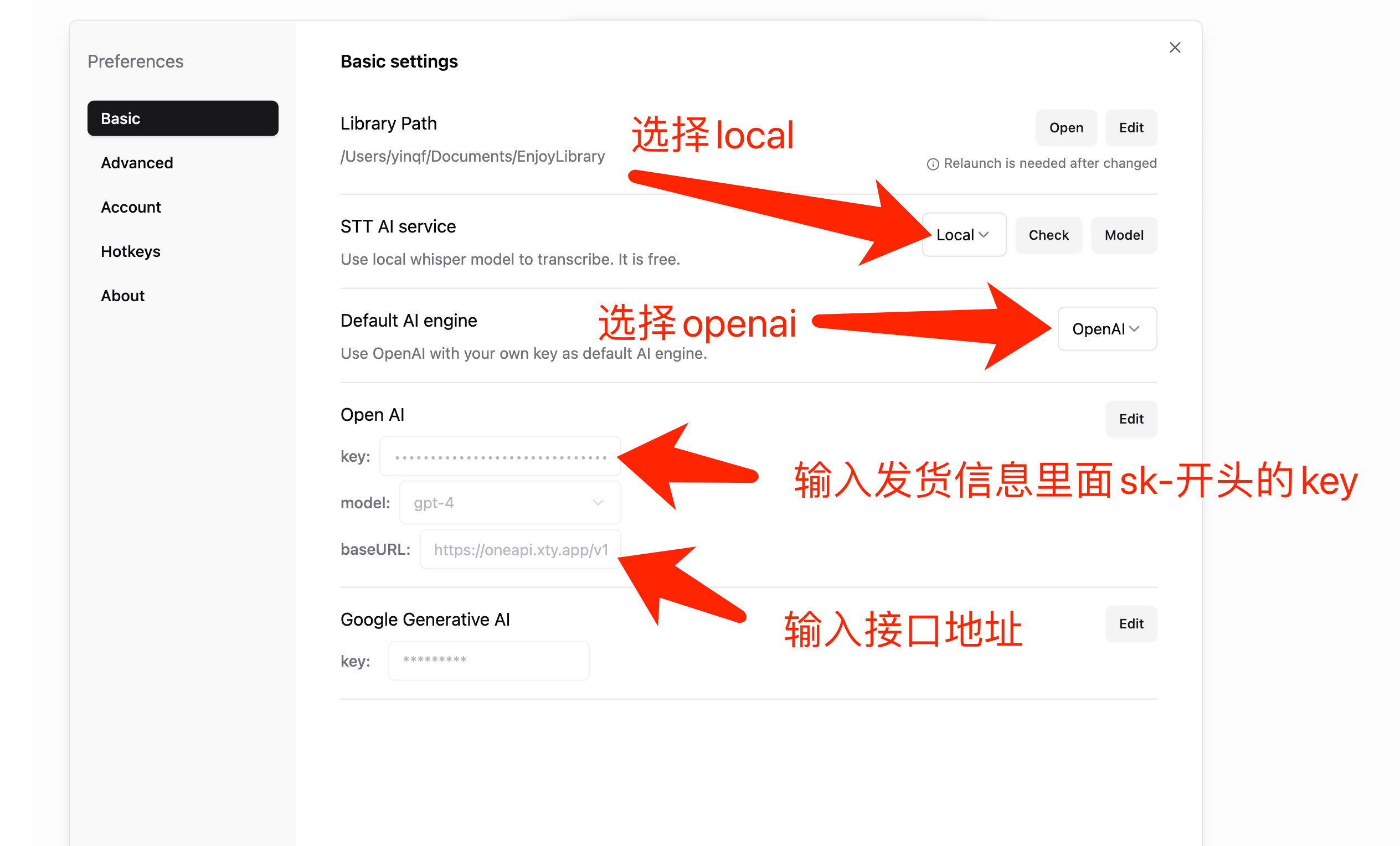The width and height of the screenshot is (1400, 846).
Task: Expand the Default AI engine OpenAI dropdown
Action: [x=1106, y=329]
